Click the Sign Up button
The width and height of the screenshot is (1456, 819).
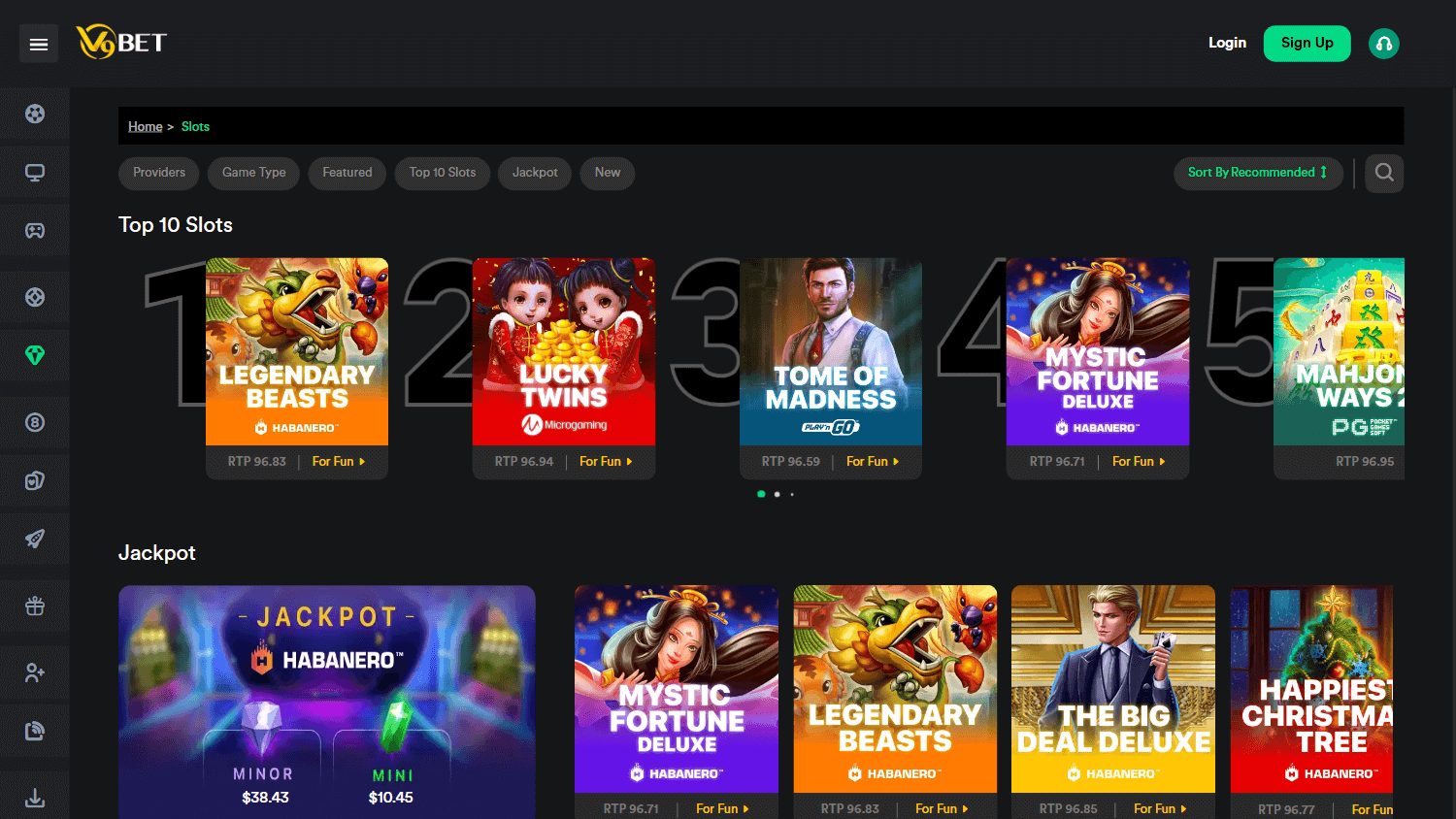tap(1307, 43)
